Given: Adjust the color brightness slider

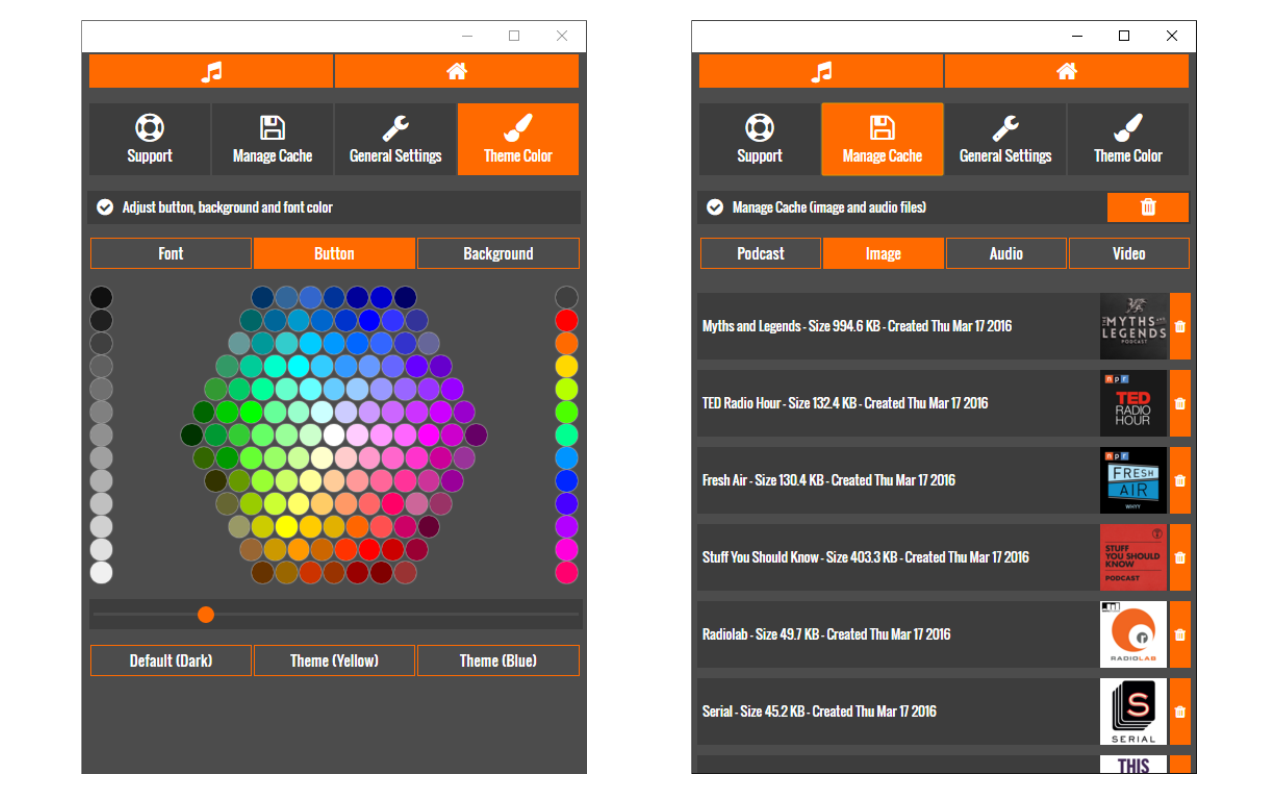Looking at the screenshot, I should coord(206,614).
